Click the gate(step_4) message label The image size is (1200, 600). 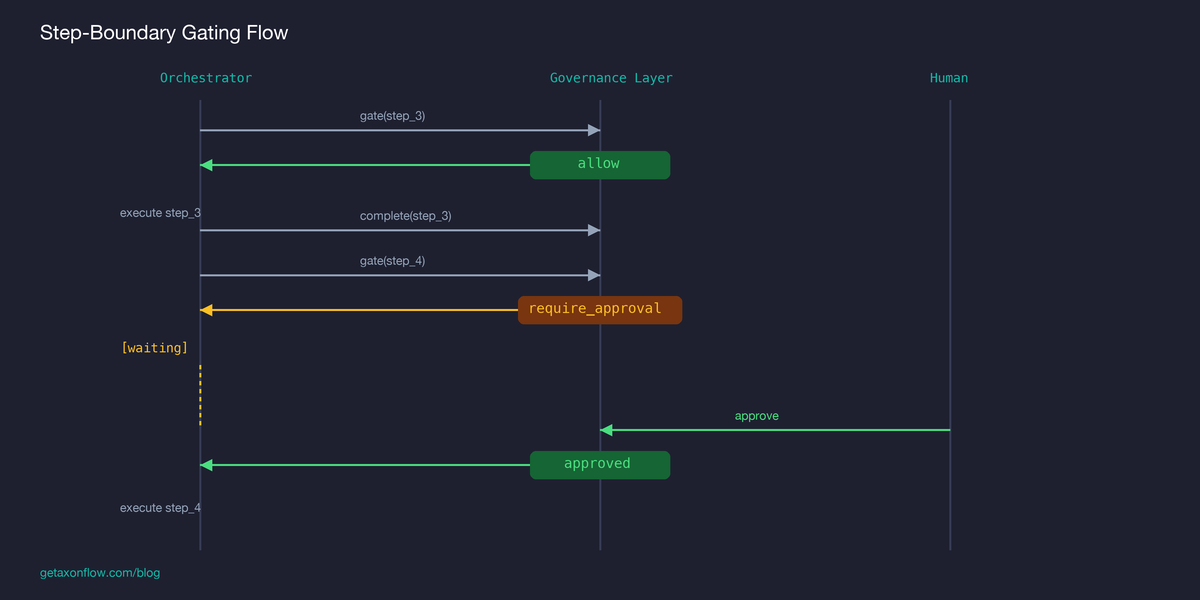pyautogui.click(x=393, y=260)
